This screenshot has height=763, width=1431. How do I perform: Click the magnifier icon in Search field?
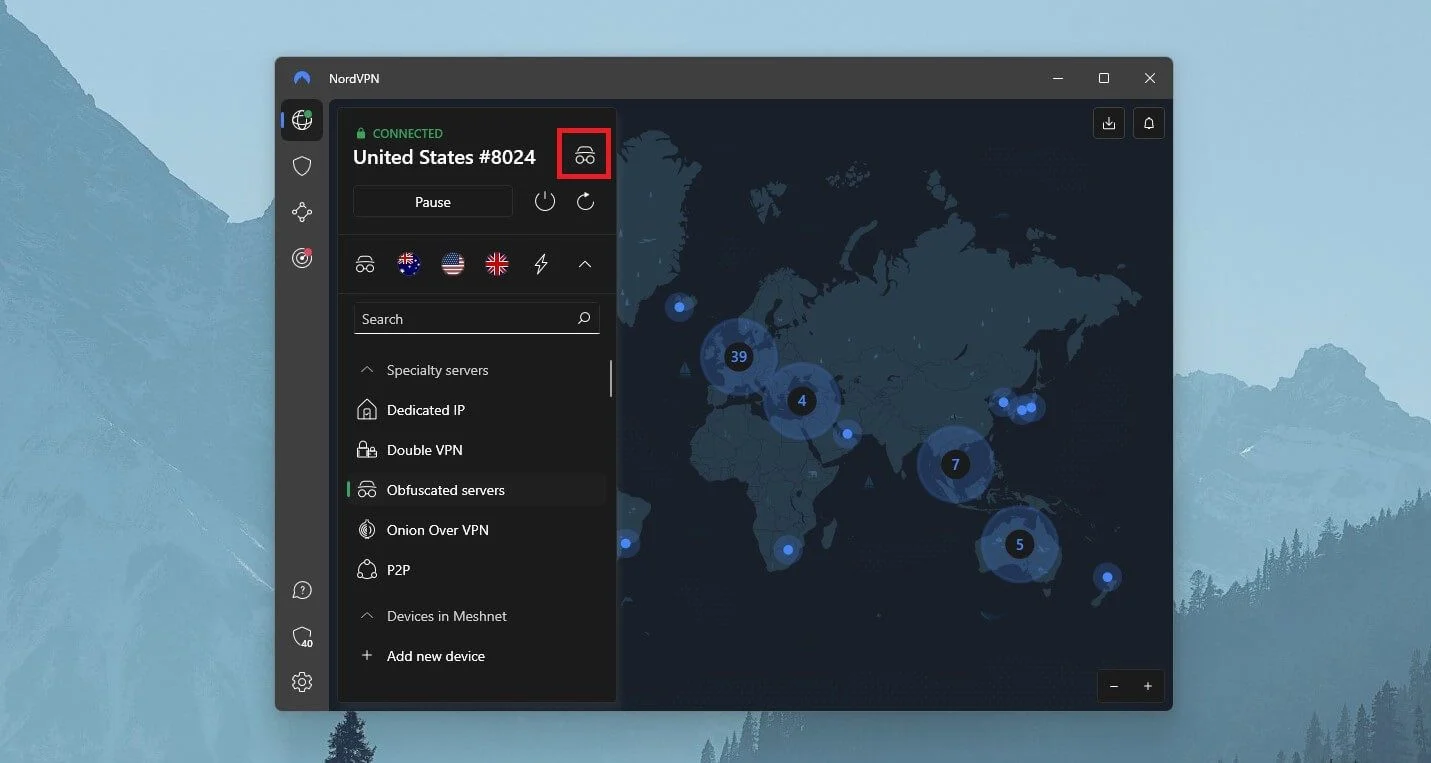tap(584, 319)
